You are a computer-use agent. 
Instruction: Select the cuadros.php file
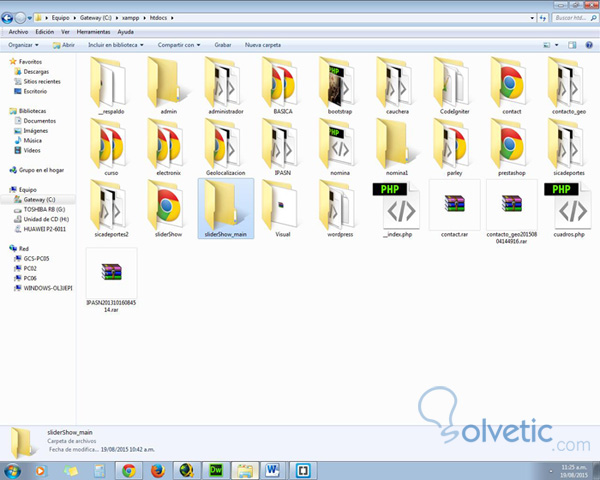(x=569, y=208)
